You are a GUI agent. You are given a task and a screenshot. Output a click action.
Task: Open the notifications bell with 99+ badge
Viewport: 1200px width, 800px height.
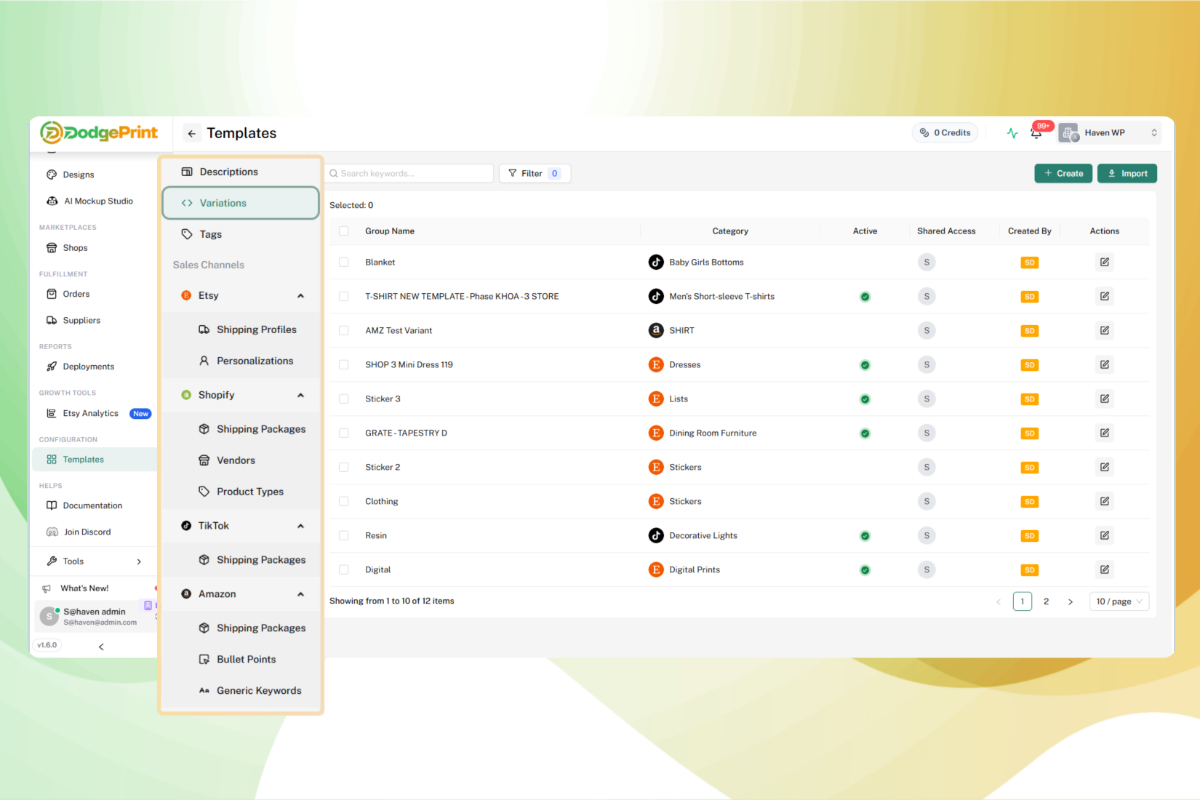1036,133
